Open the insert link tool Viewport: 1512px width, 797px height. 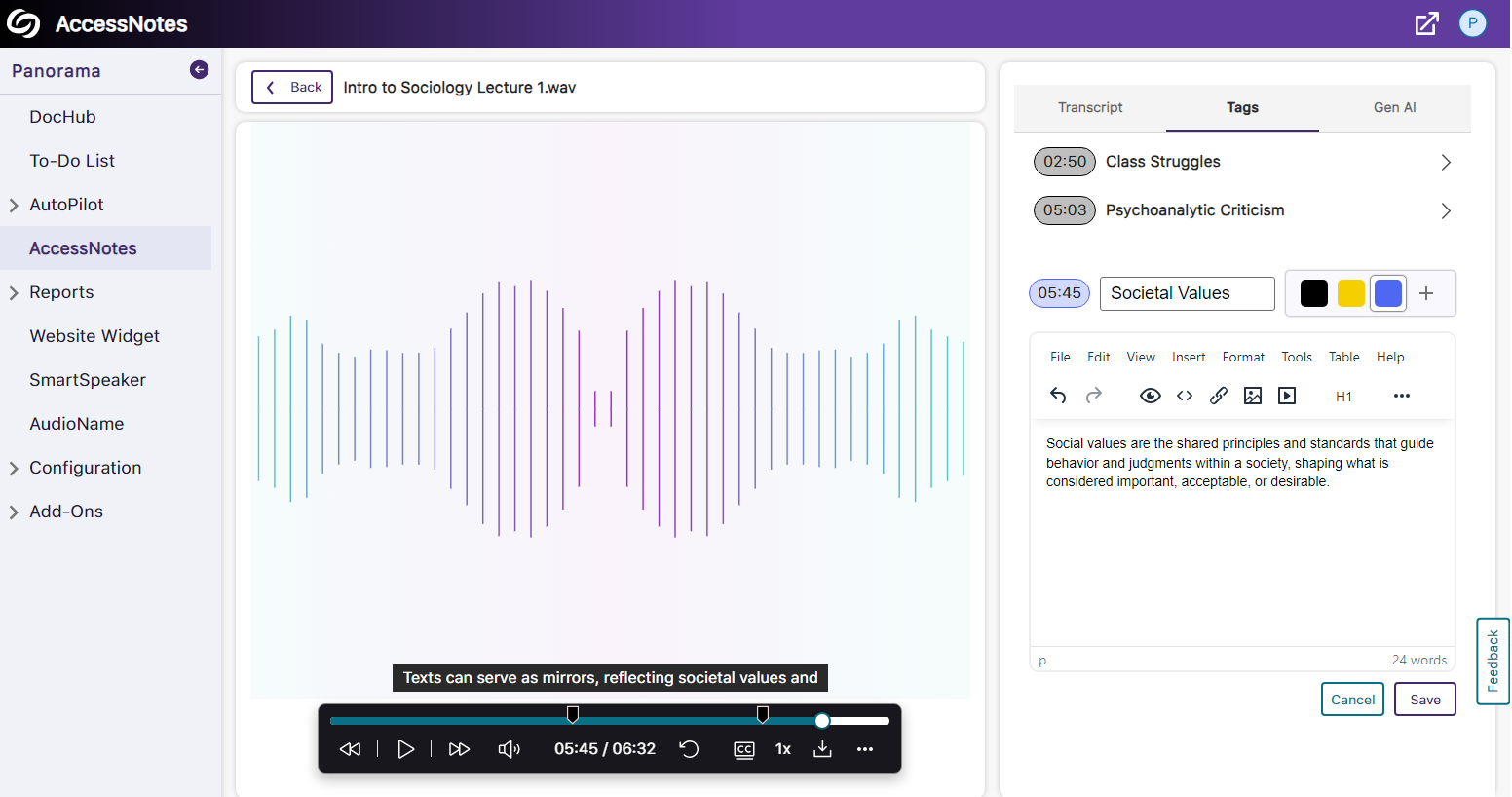pyautogui.click(x=1218, y=396)
